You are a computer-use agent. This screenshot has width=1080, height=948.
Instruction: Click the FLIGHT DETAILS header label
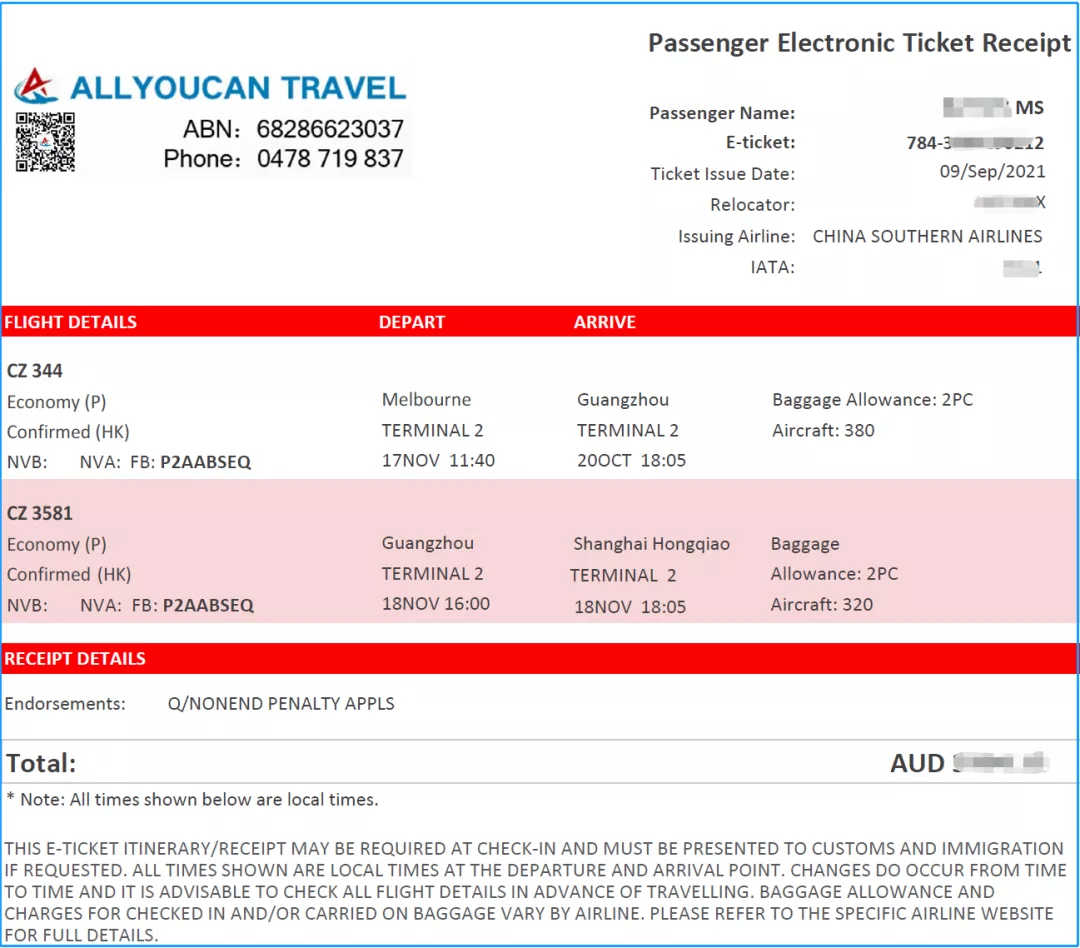71,322
